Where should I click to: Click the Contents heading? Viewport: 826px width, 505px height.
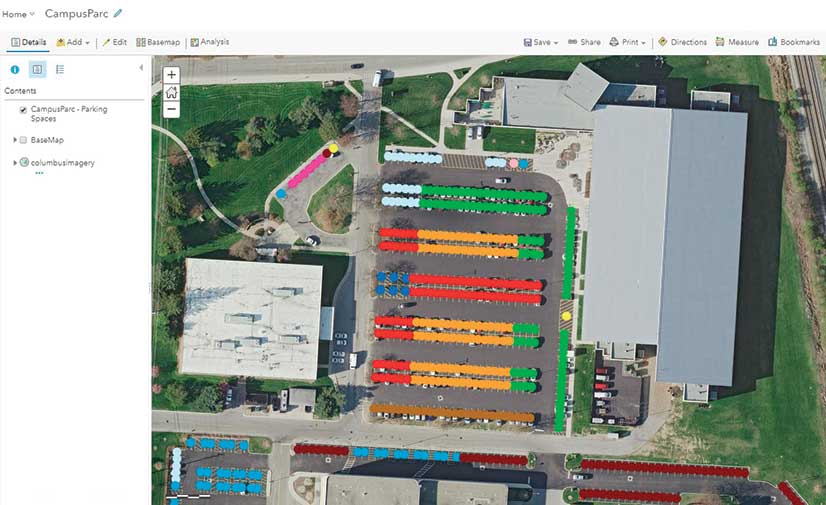coord(20,91)
